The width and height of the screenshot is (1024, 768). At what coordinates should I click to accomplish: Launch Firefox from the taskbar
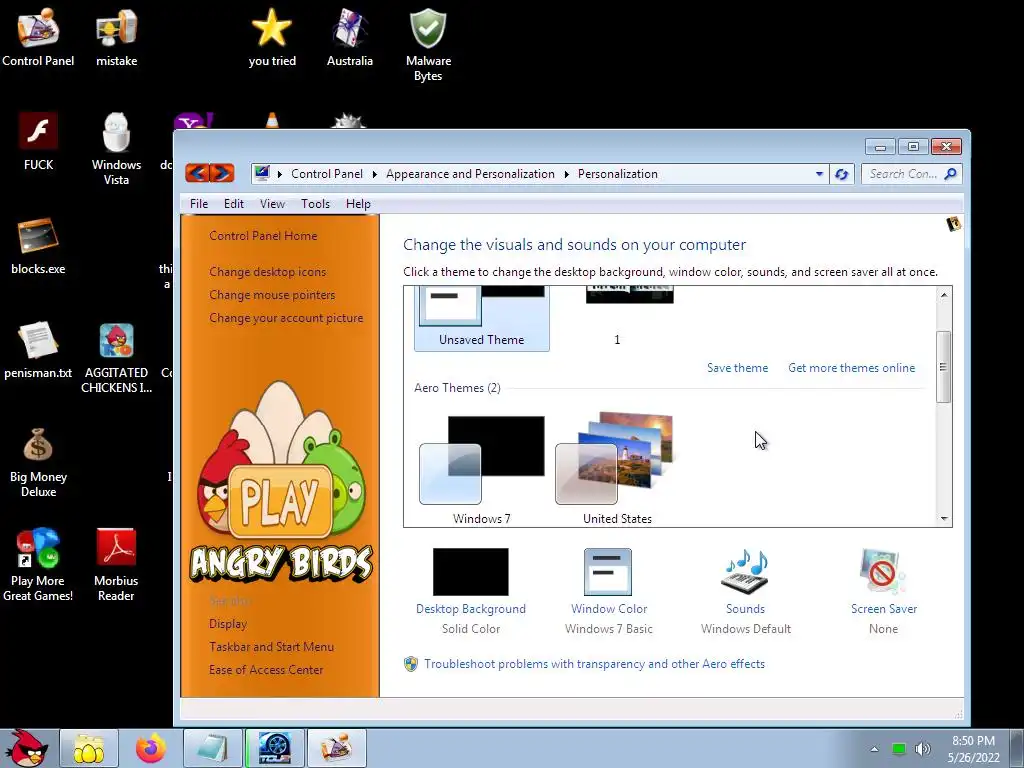151,748
